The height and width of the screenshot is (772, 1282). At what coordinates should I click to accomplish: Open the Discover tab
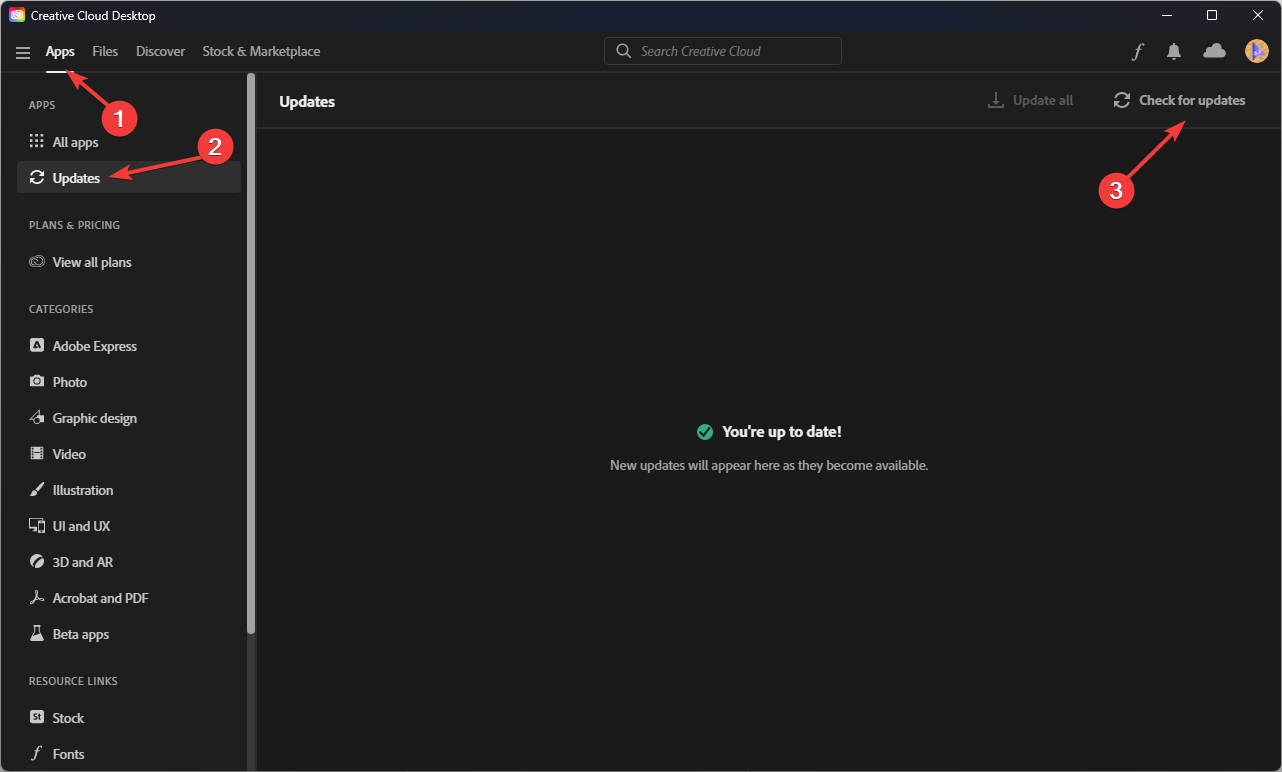point(160,51)
